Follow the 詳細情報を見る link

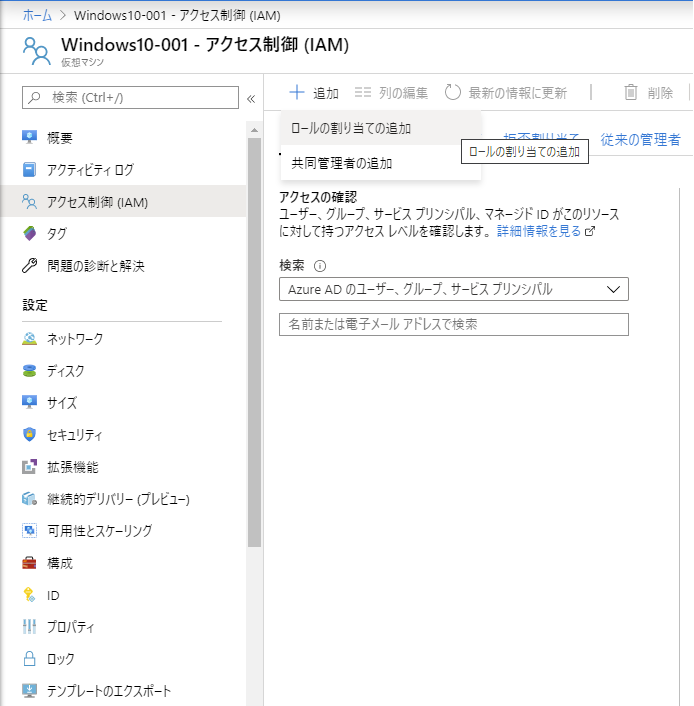(539, 231)
